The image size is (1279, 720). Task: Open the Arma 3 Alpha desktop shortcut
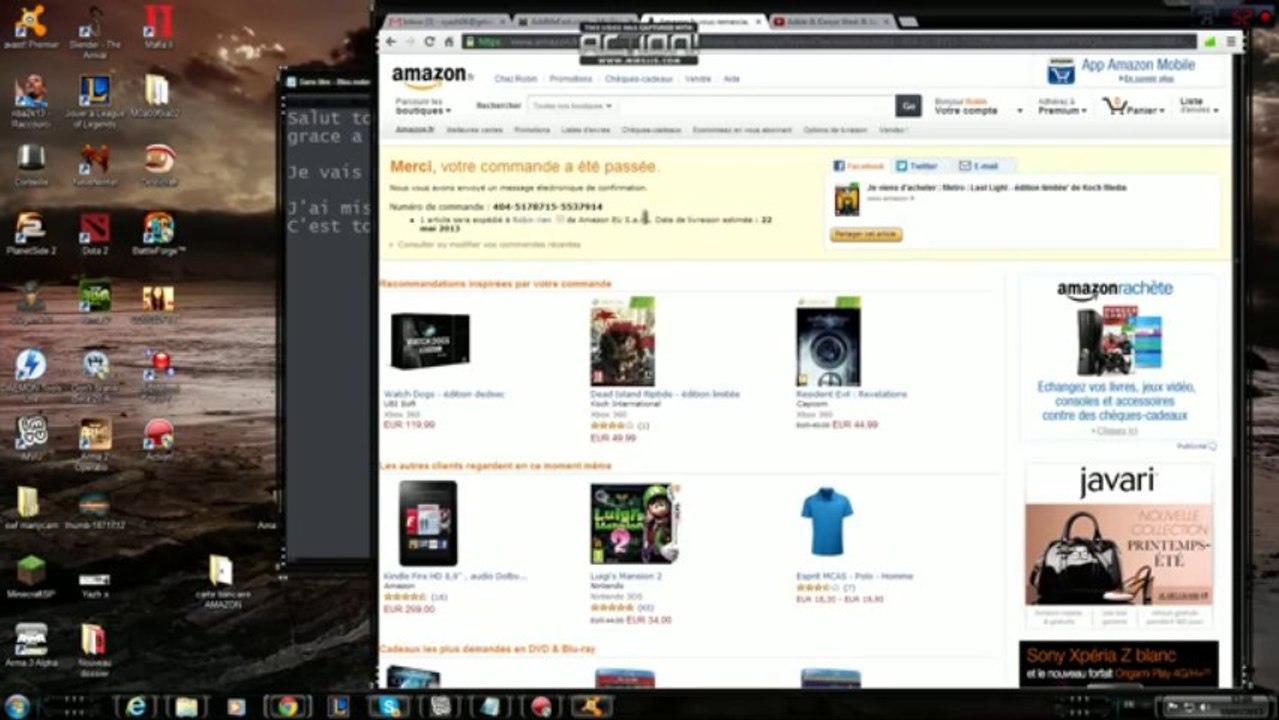coord(30,646)
